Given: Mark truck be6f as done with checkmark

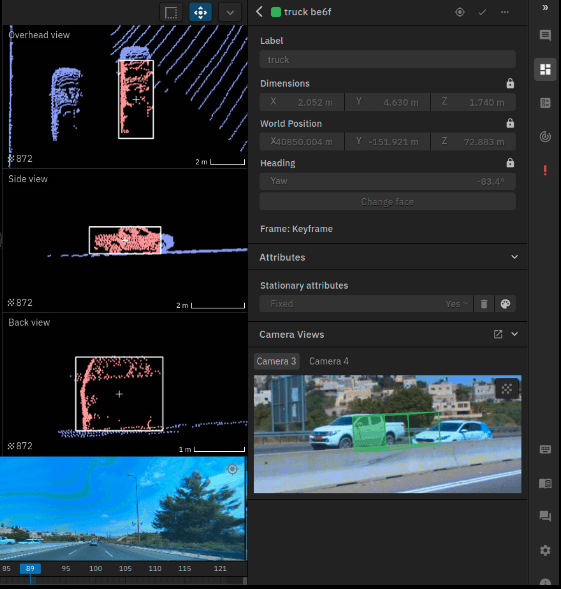Looking at the screenshot, I should coord(482,12).
